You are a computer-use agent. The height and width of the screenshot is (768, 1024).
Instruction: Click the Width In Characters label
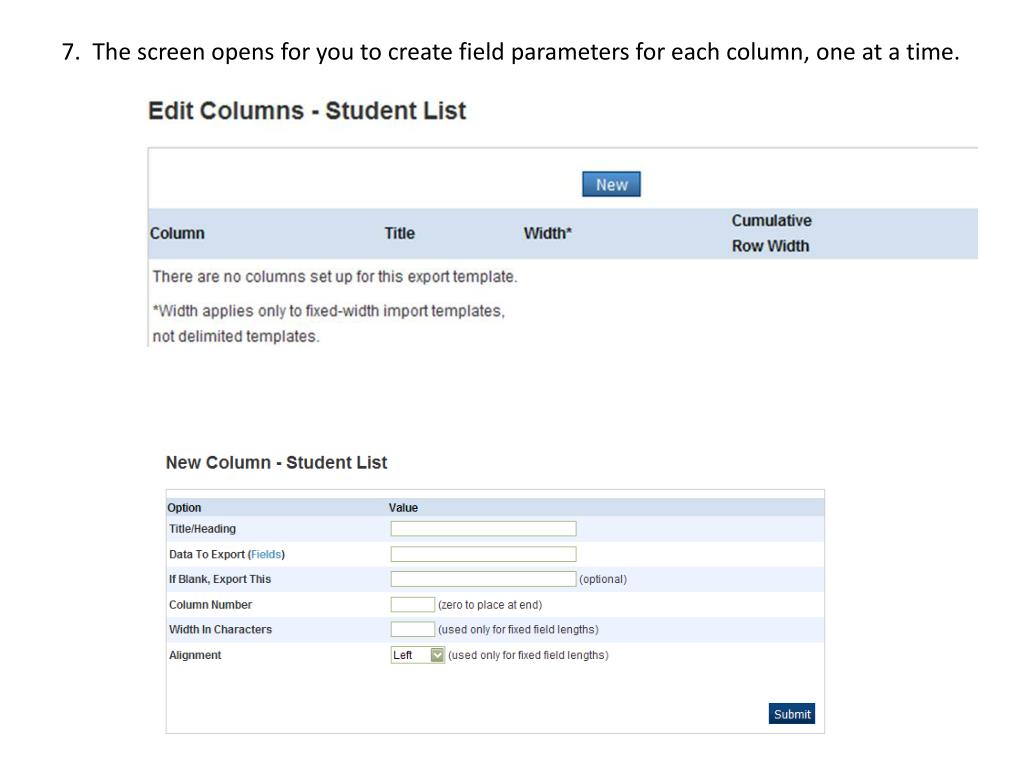click(220, 629)
